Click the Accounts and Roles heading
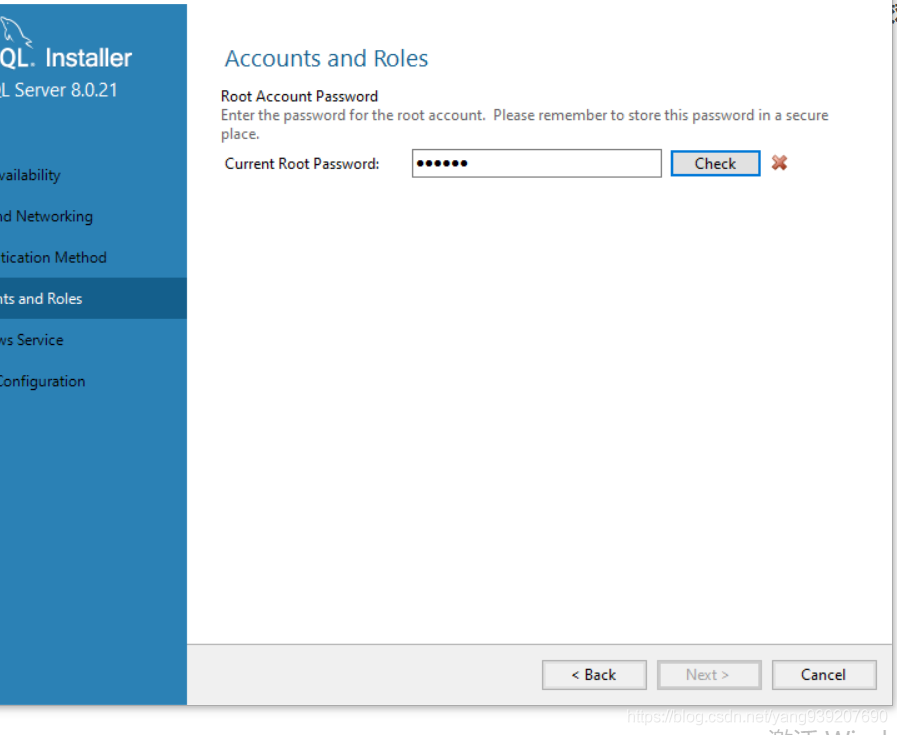The width and height of the screenshot is (897, 735). 326,58
